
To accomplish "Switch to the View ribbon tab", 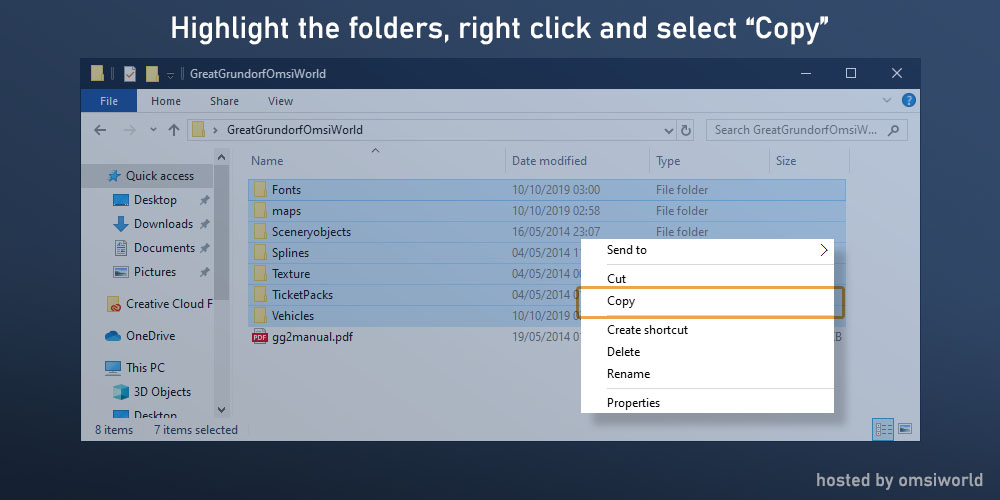I will pos(281,101).
